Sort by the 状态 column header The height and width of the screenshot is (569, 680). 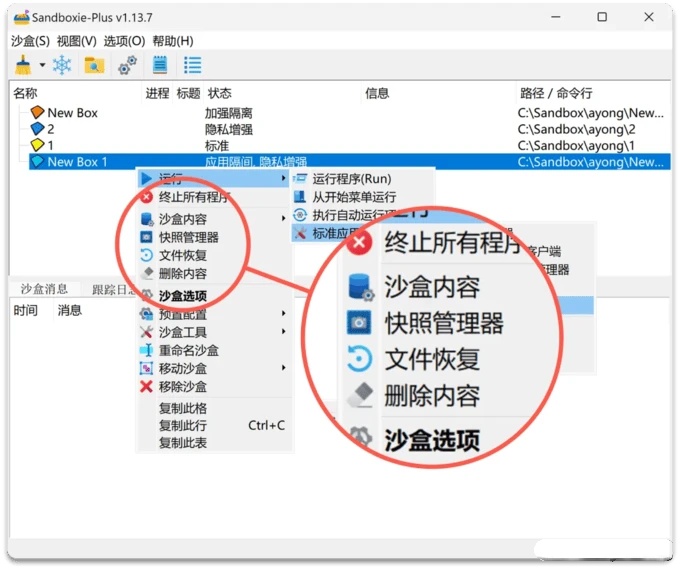[219, 93]
